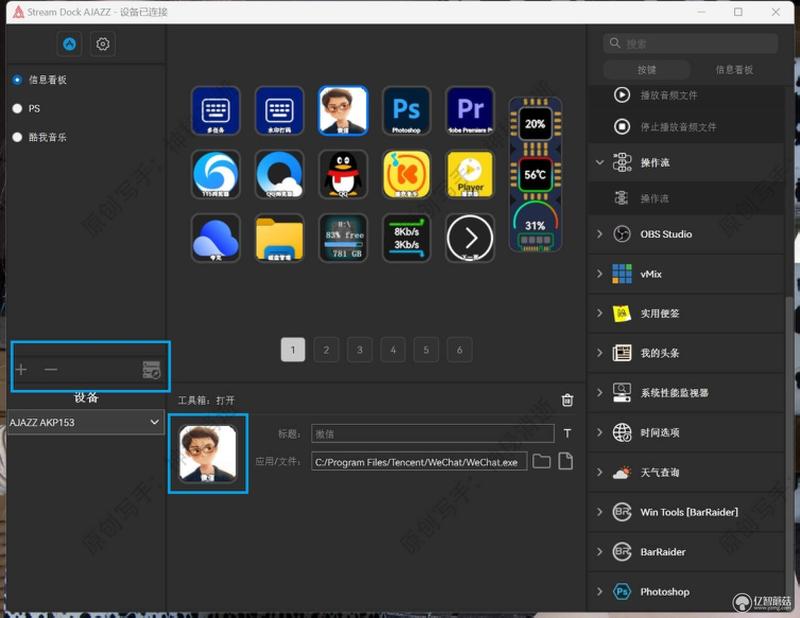Switch to the 信息看板 tab on right
800x618 pixels.
click(x=734, y=70)
